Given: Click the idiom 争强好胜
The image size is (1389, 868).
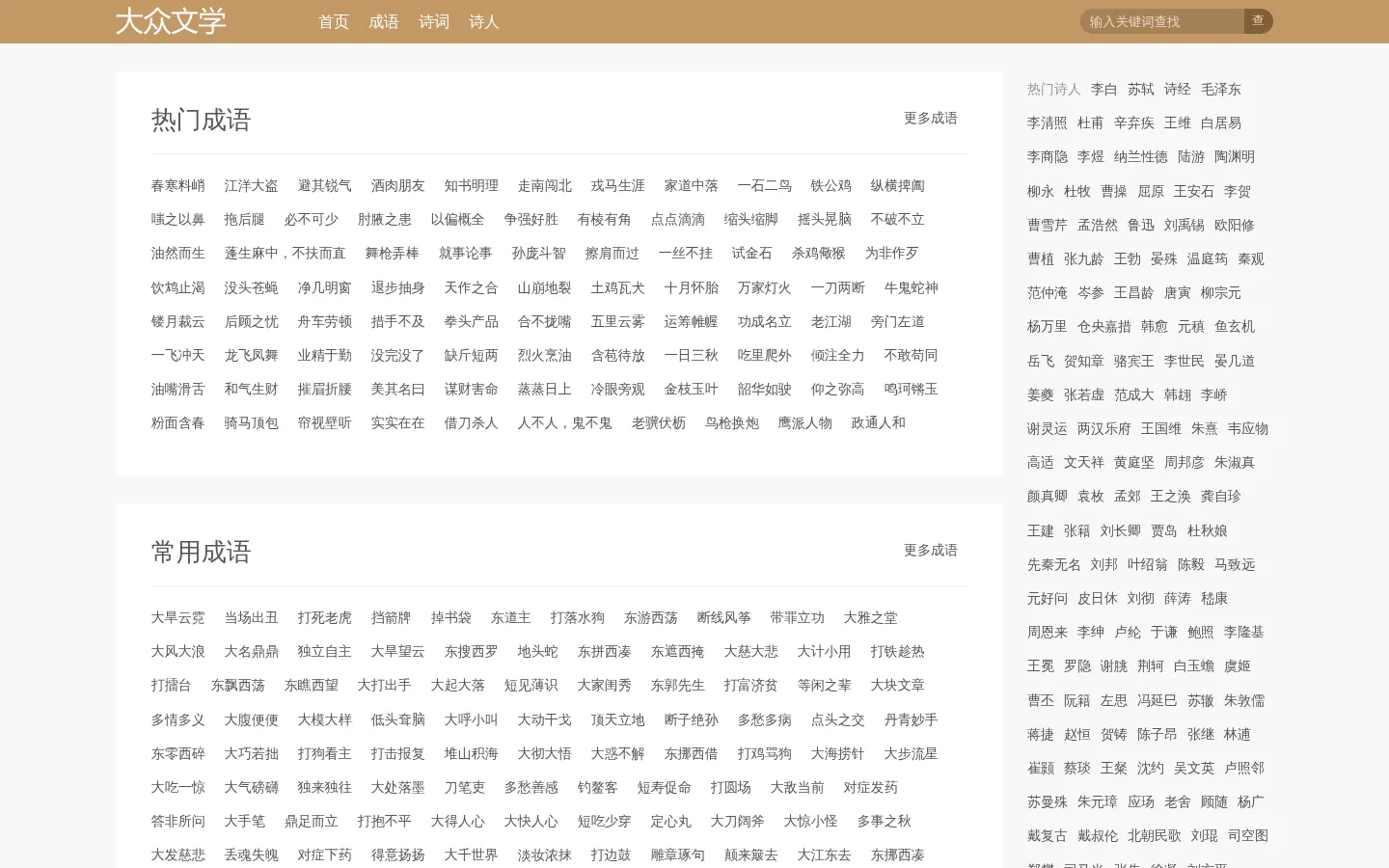Looking at the screenshot, I should [531, 219].
